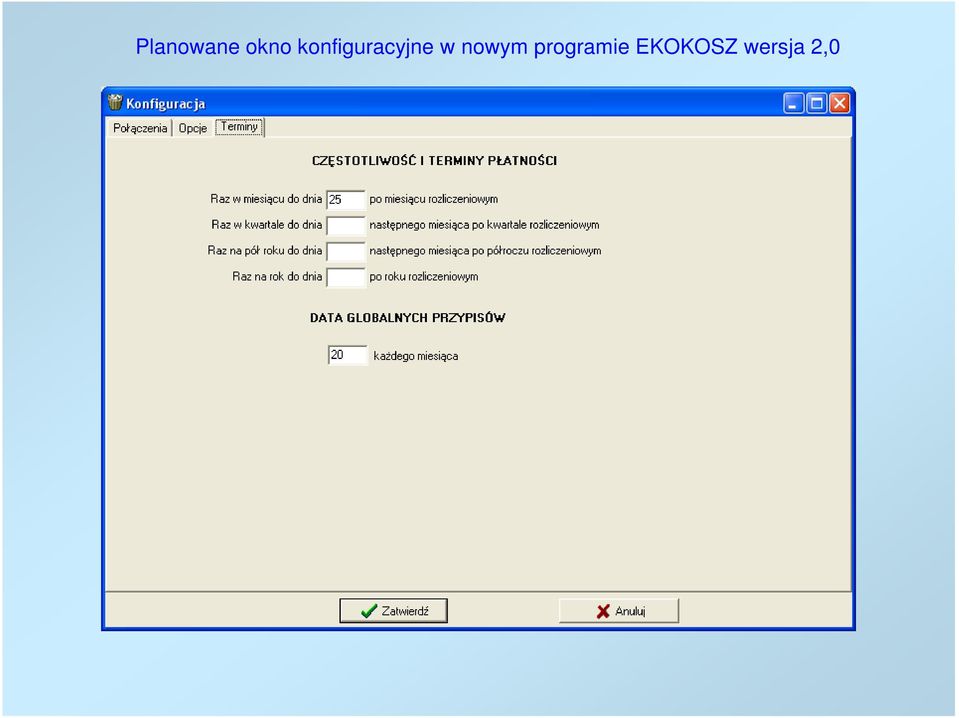Click the Raz na rok do dnia field
959x718 pixels.
(346, 277)
